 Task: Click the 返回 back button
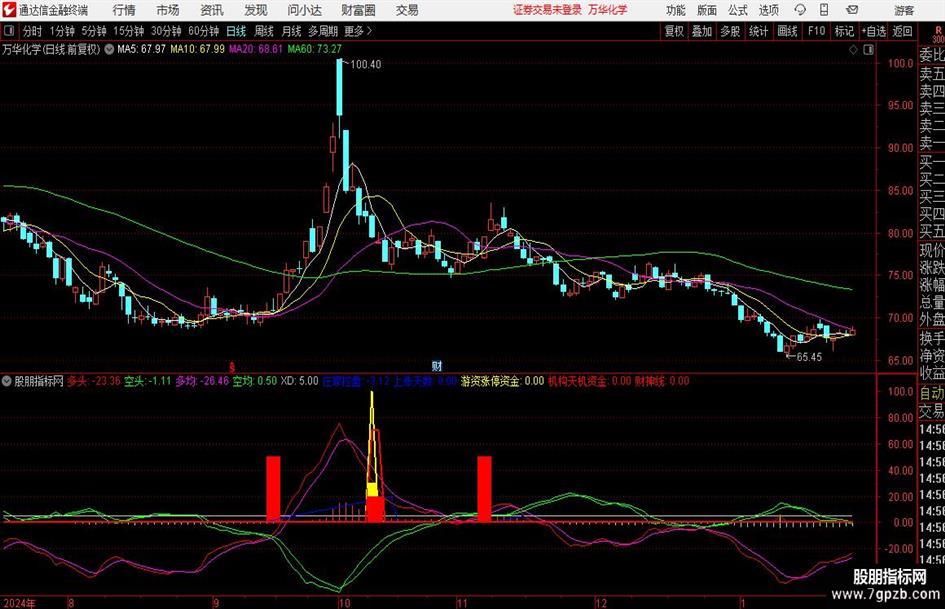[x=902, y=31]
